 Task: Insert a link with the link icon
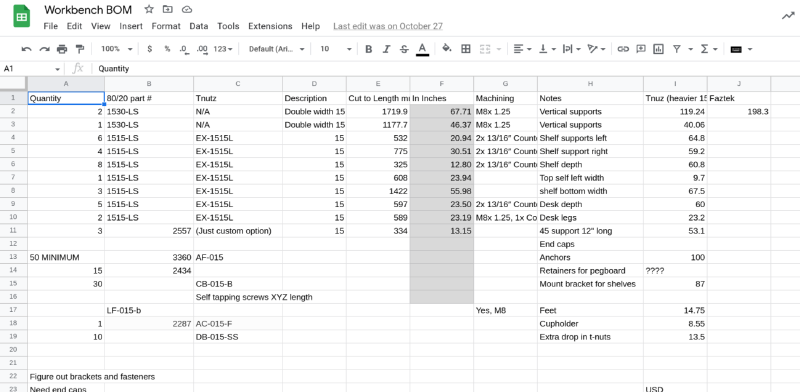click(622, 49)
